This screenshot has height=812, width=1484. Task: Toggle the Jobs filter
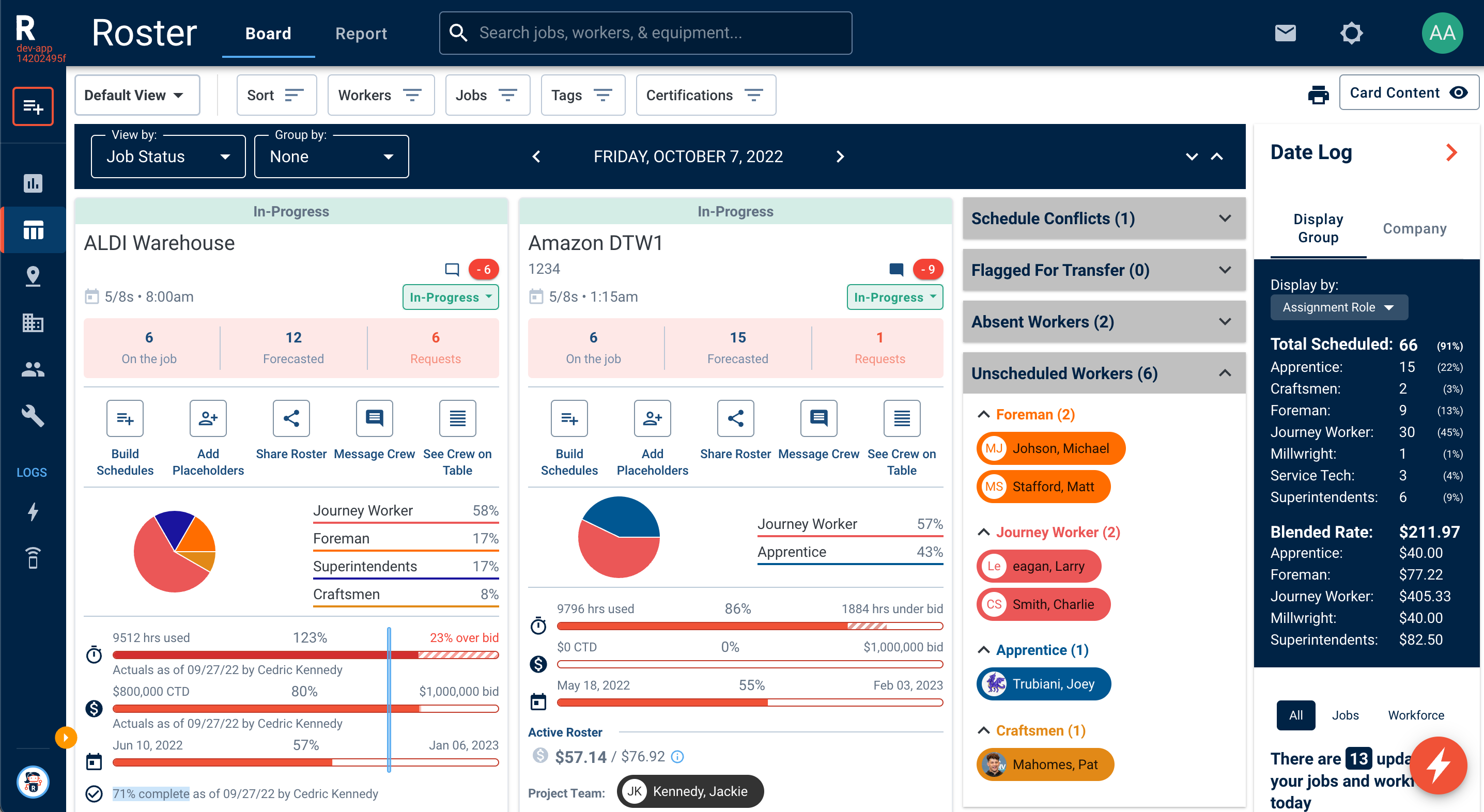click(487, 95)
